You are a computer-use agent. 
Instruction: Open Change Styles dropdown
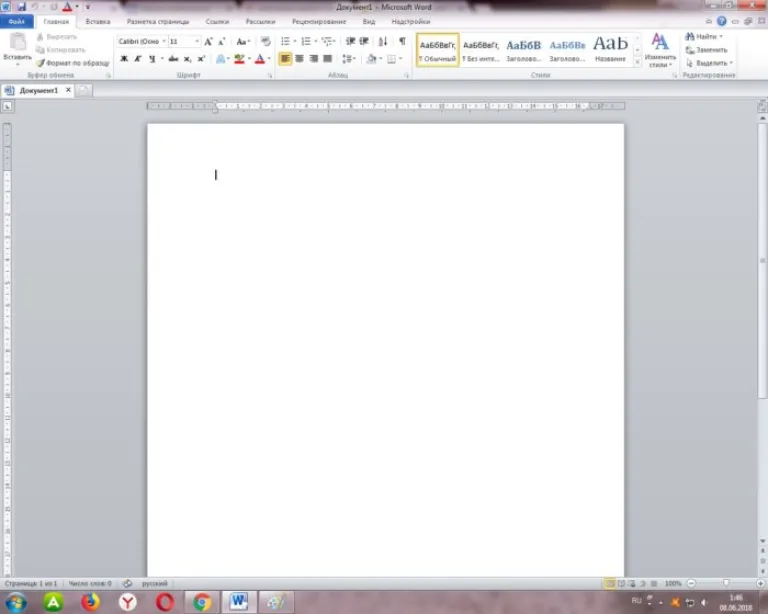click(x=660, y=50)
